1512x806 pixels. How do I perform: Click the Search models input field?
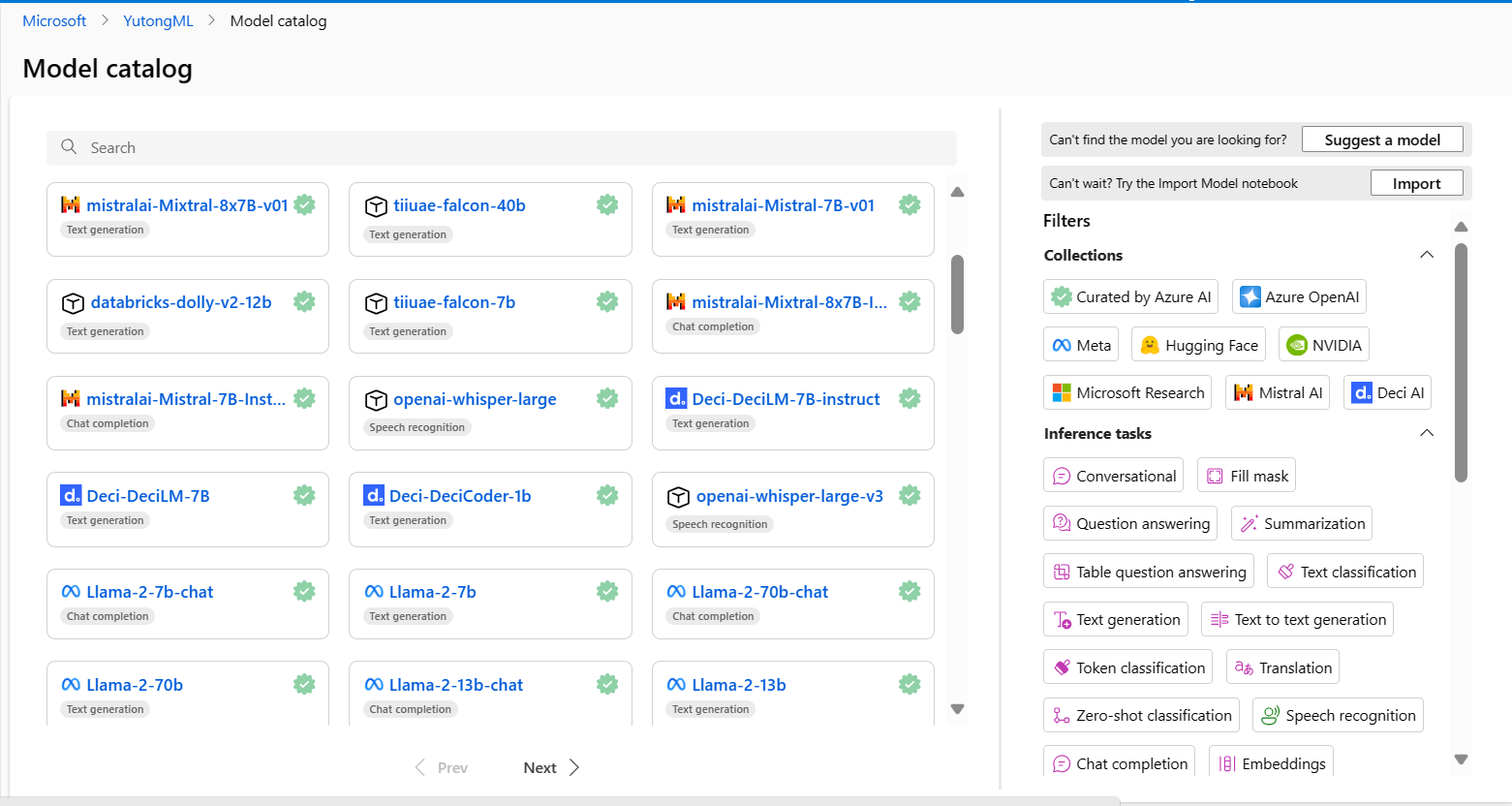pos(502,147)
